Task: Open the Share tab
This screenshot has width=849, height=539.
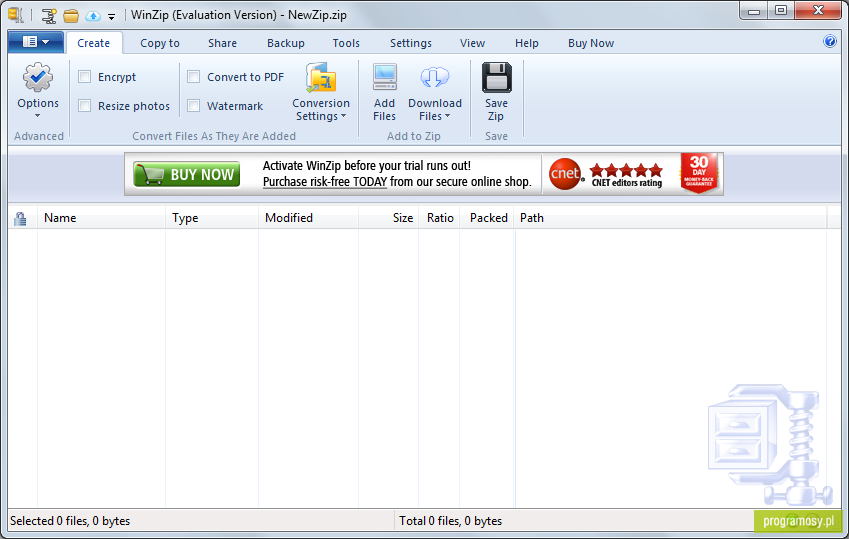Action: point(223,43)
